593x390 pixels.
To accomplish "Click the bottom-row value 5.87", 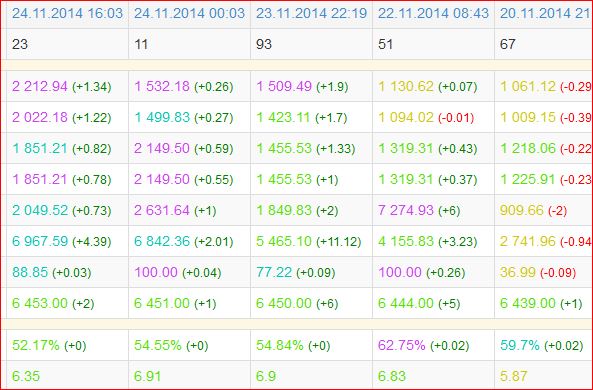I will [514, 376].
